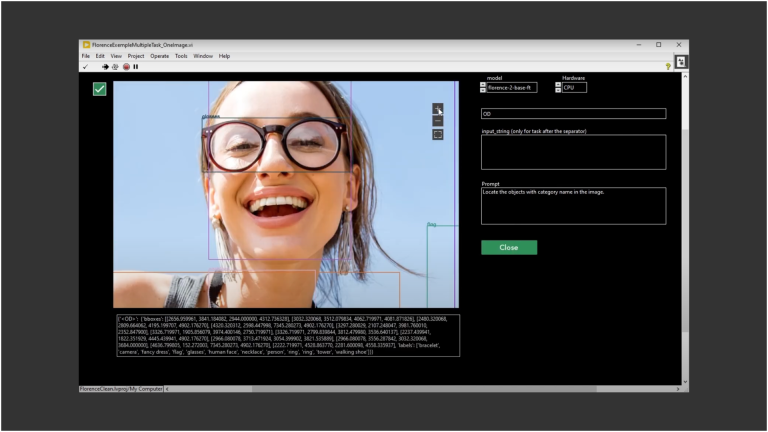This screenshot has height=432, width=768.
Task: Click the LabVIEW VI icon in the title bar
Action: pyautogui.click(x=86, y=45)
